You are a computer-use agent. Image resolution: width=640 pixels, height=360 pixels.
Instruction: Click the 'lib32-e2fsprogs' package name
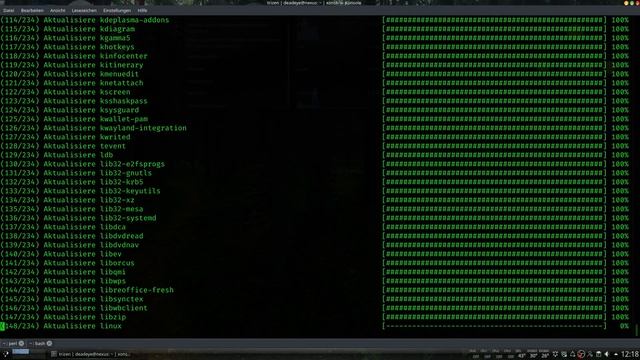point(132,164)
